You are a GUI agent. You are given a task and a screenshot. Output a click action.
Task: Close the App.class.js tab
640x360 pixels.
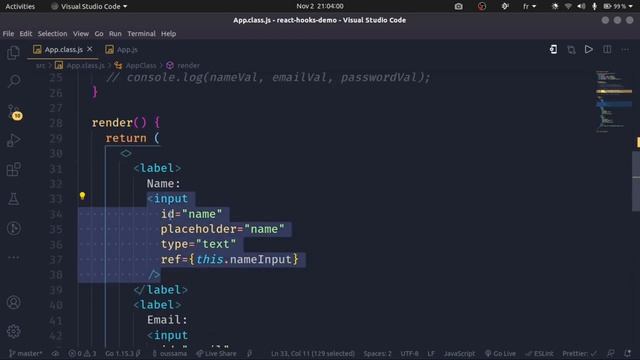[x=89, y=49]
